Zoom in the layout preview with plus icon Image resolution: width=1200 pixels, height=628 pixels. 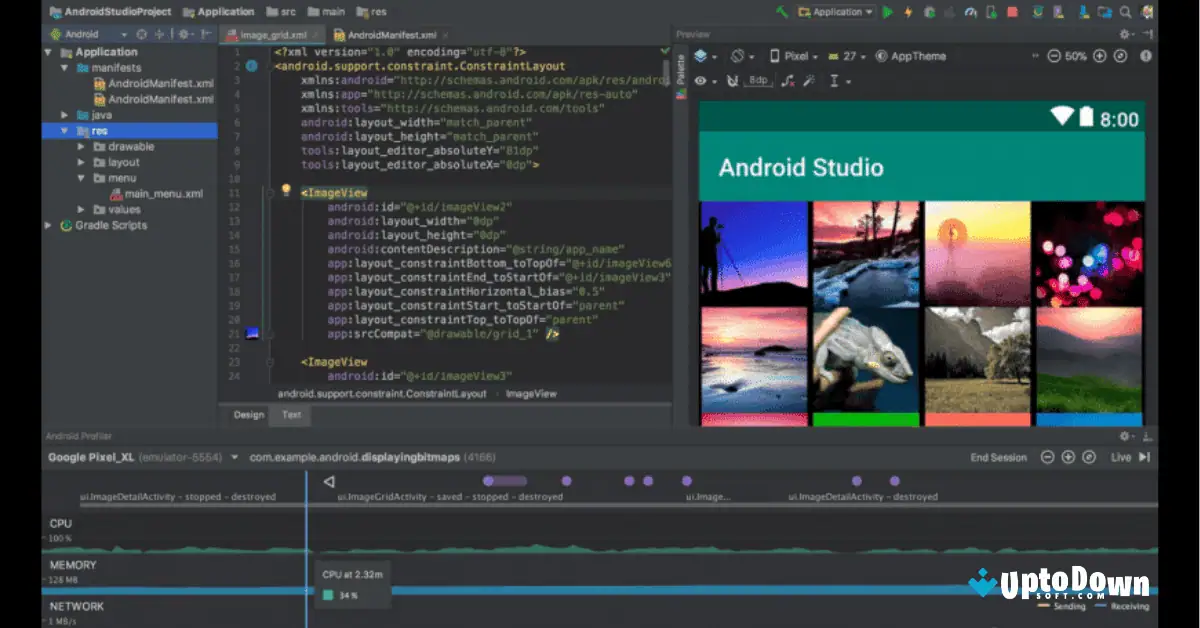point(1099,56)
